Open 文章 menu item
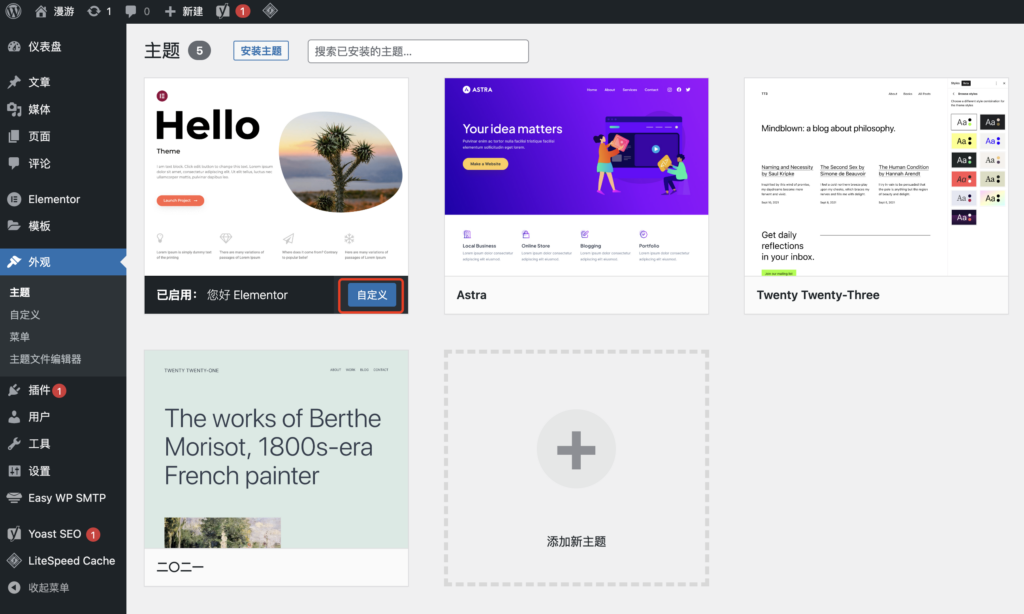 [63, 82]
